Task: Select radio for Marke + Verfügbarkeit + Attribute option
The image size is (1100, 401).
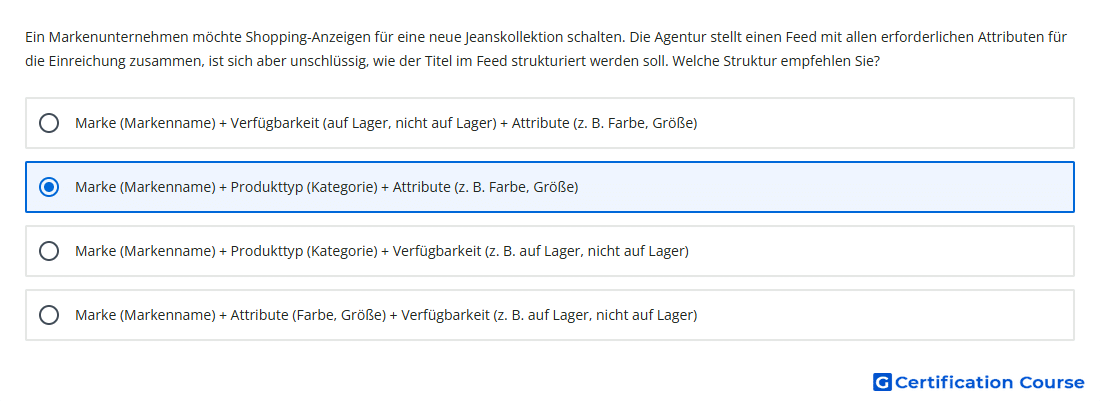Action: click(x=48, y=123)
